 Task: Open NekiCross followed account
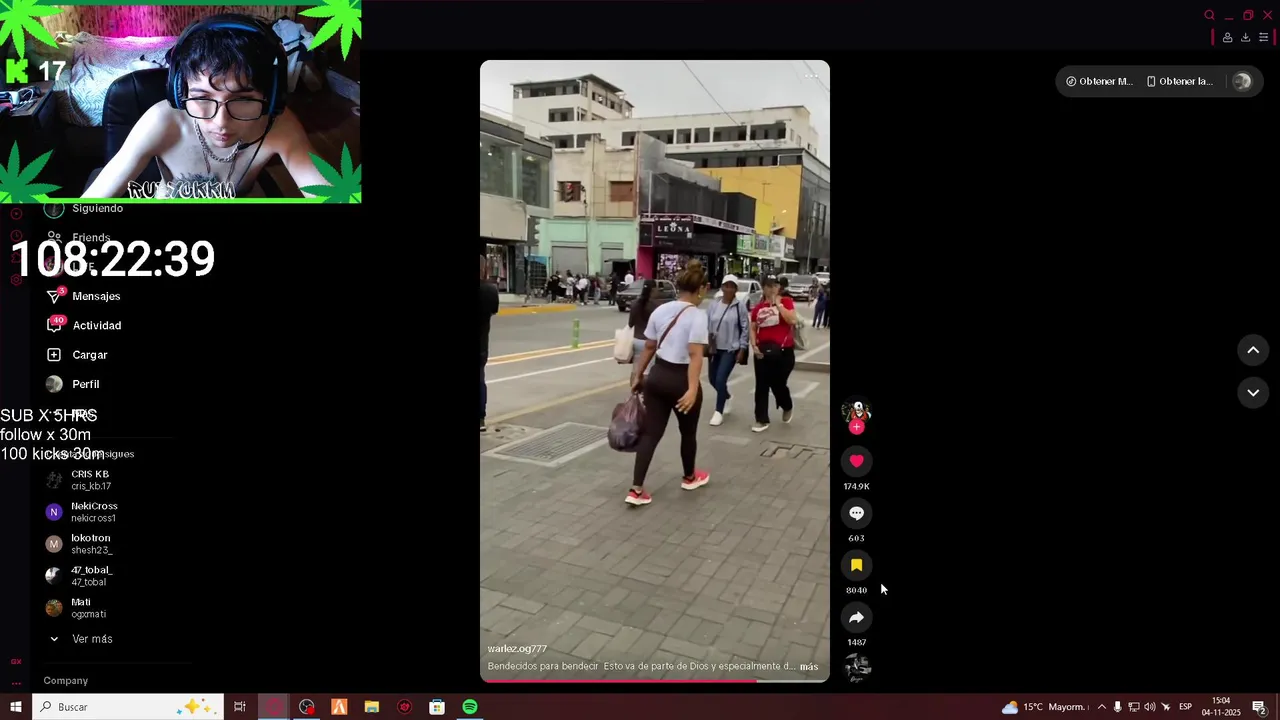tap(80, 512)
